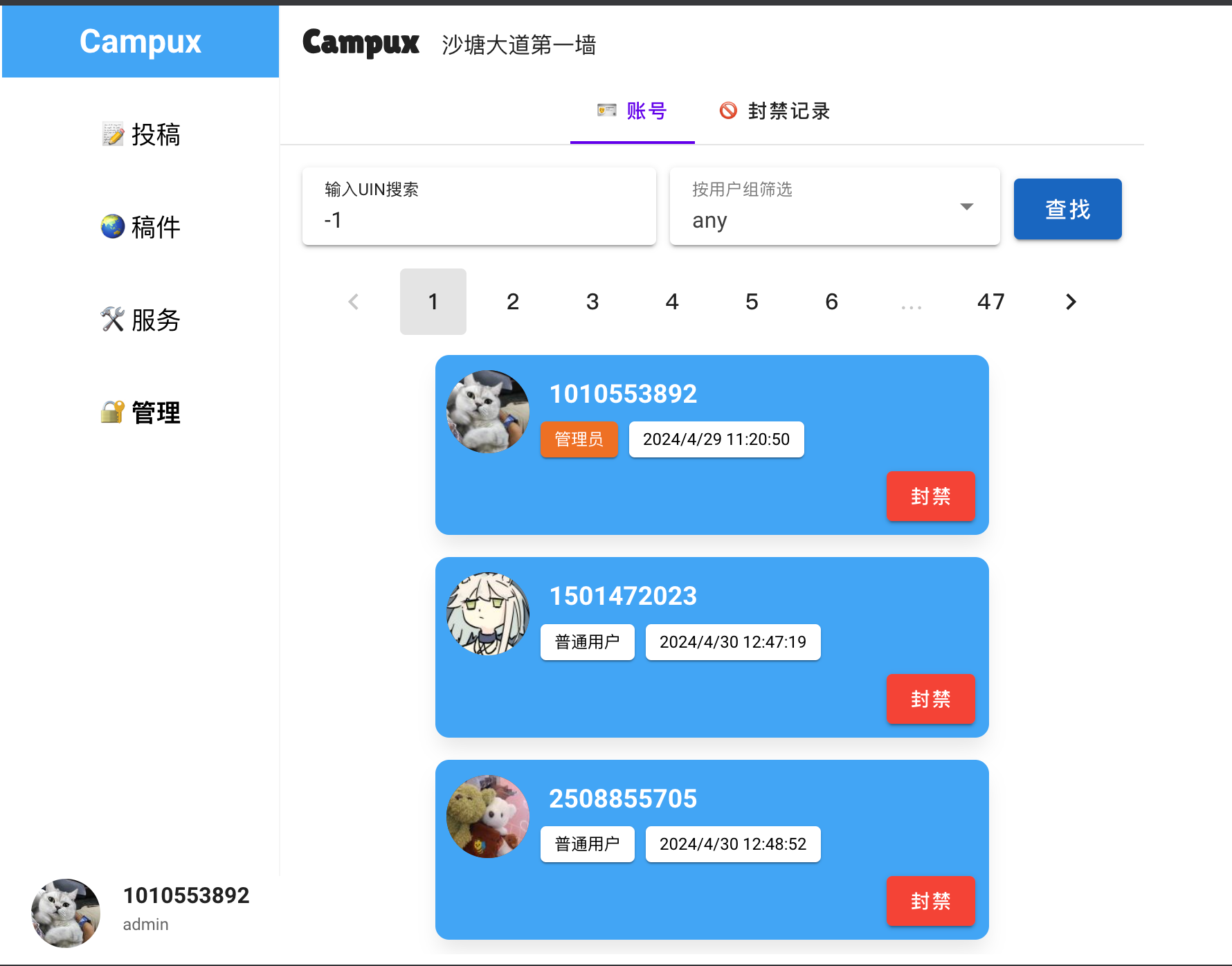Open 服务 via the tools icon
Viewport: 1232px width, 966px height.
111,319
